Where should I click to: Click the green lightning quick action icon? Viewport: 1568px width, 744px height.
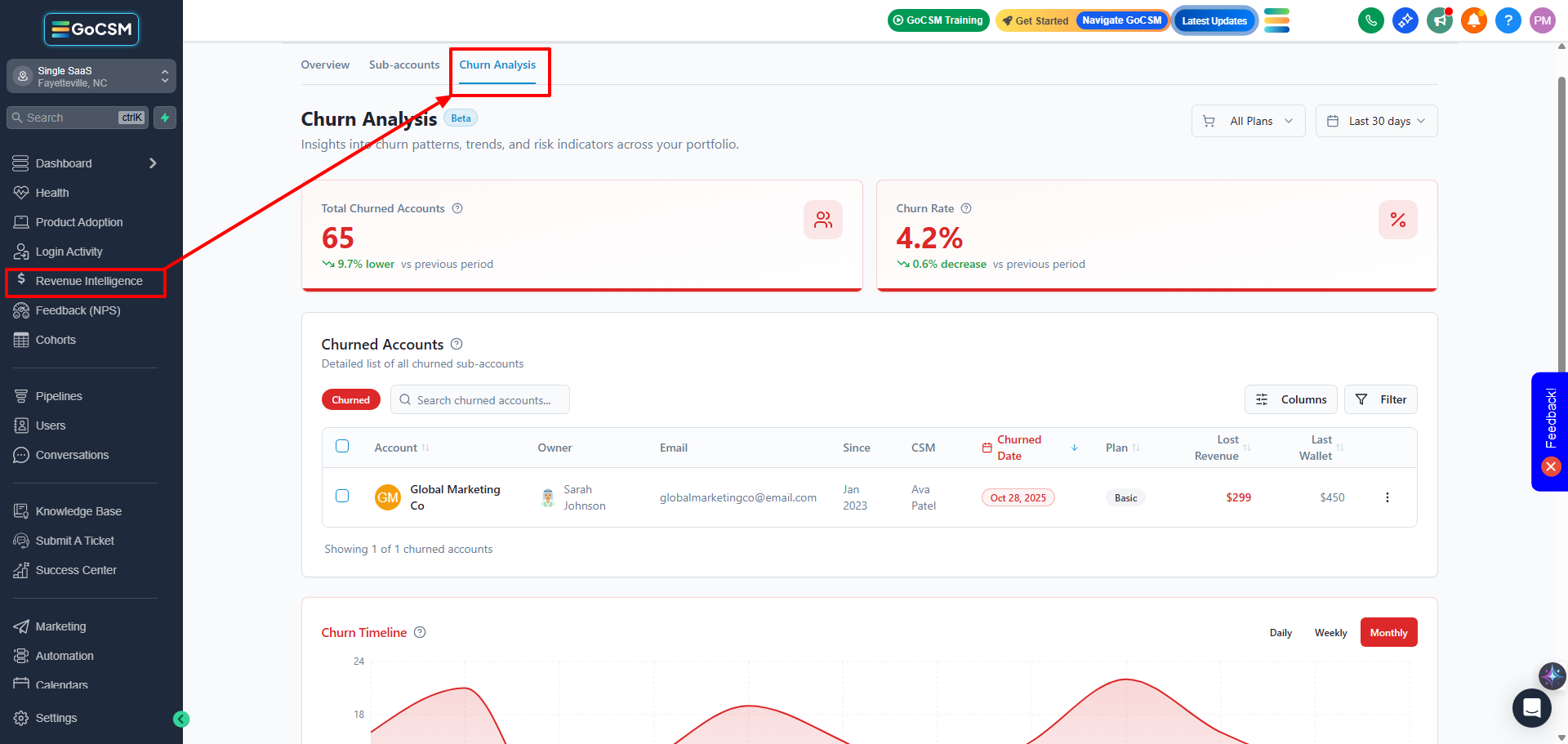tap(165, 118)
